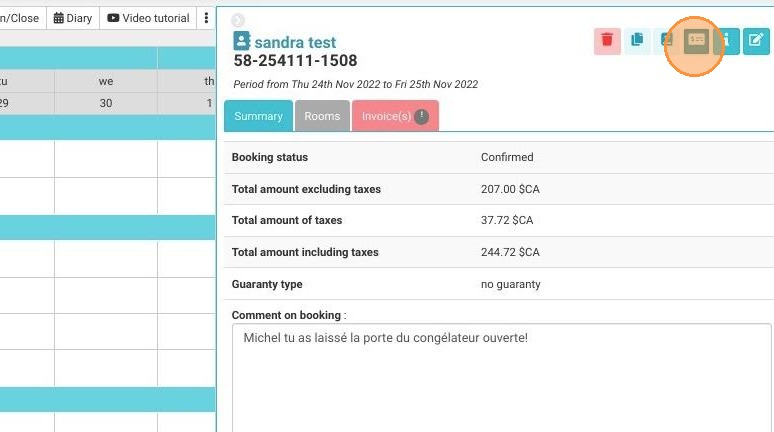Select the we column header in the calendar
Viewport: 774px width, 432px height.
(106, 81)
